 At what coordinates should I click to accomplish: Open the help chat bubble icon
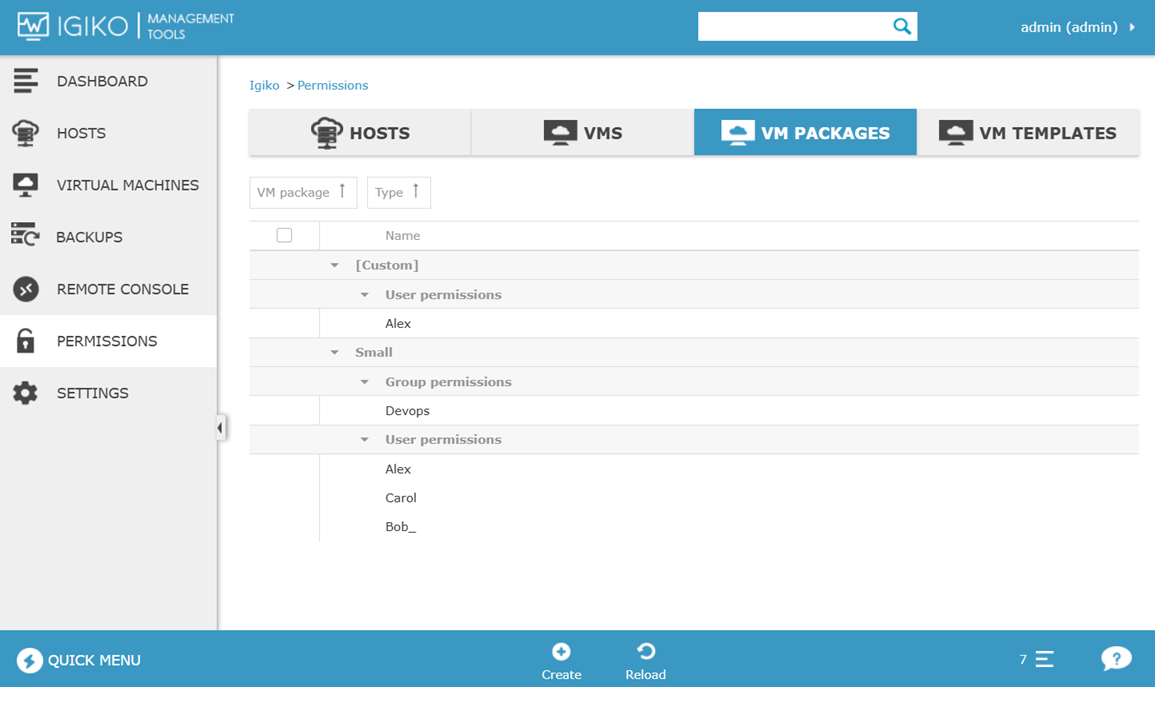pyautogui.click(x=1115, y=659)
